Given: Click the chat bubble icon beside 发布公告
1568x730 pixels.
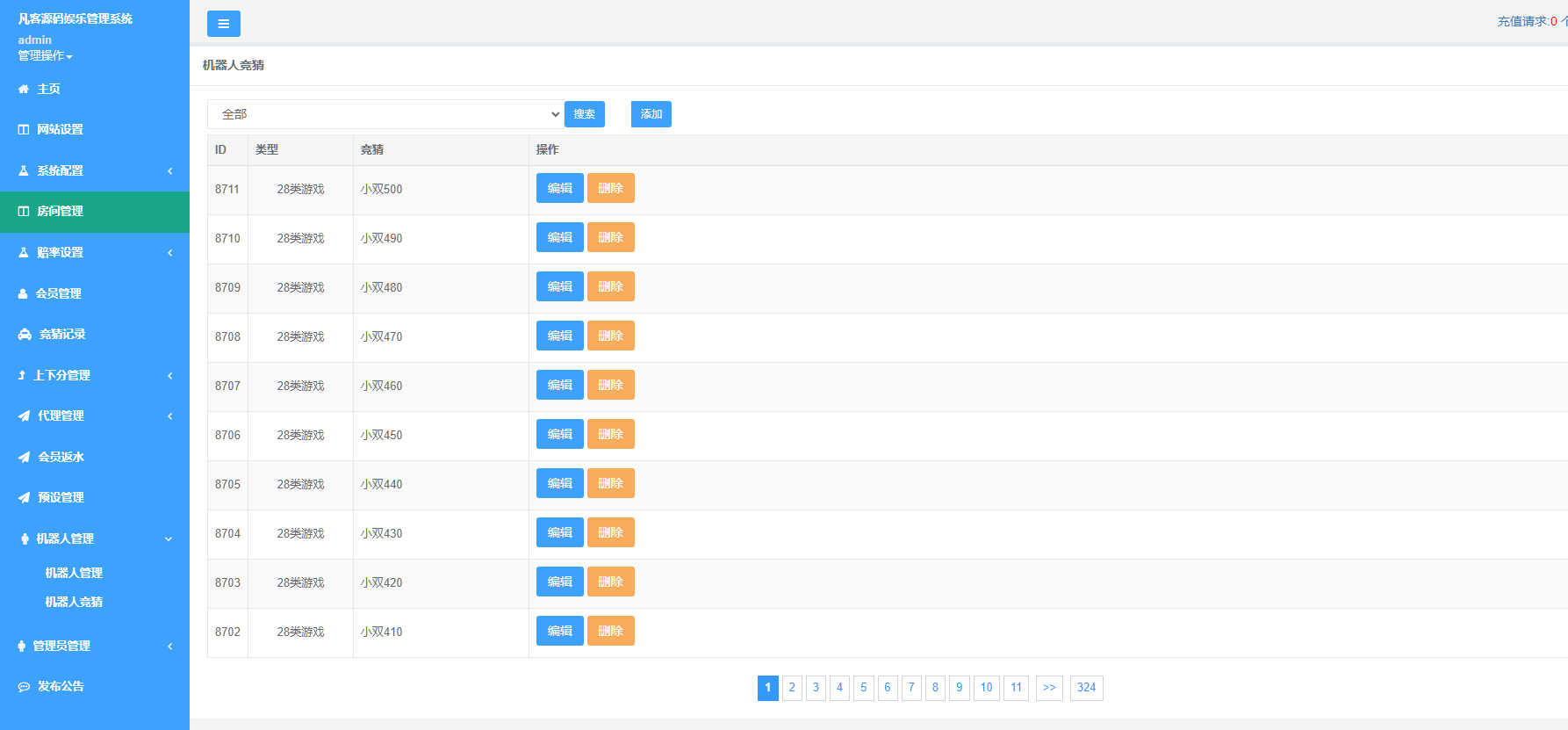Looking at the screenshot, I should (x=24, y=687).
